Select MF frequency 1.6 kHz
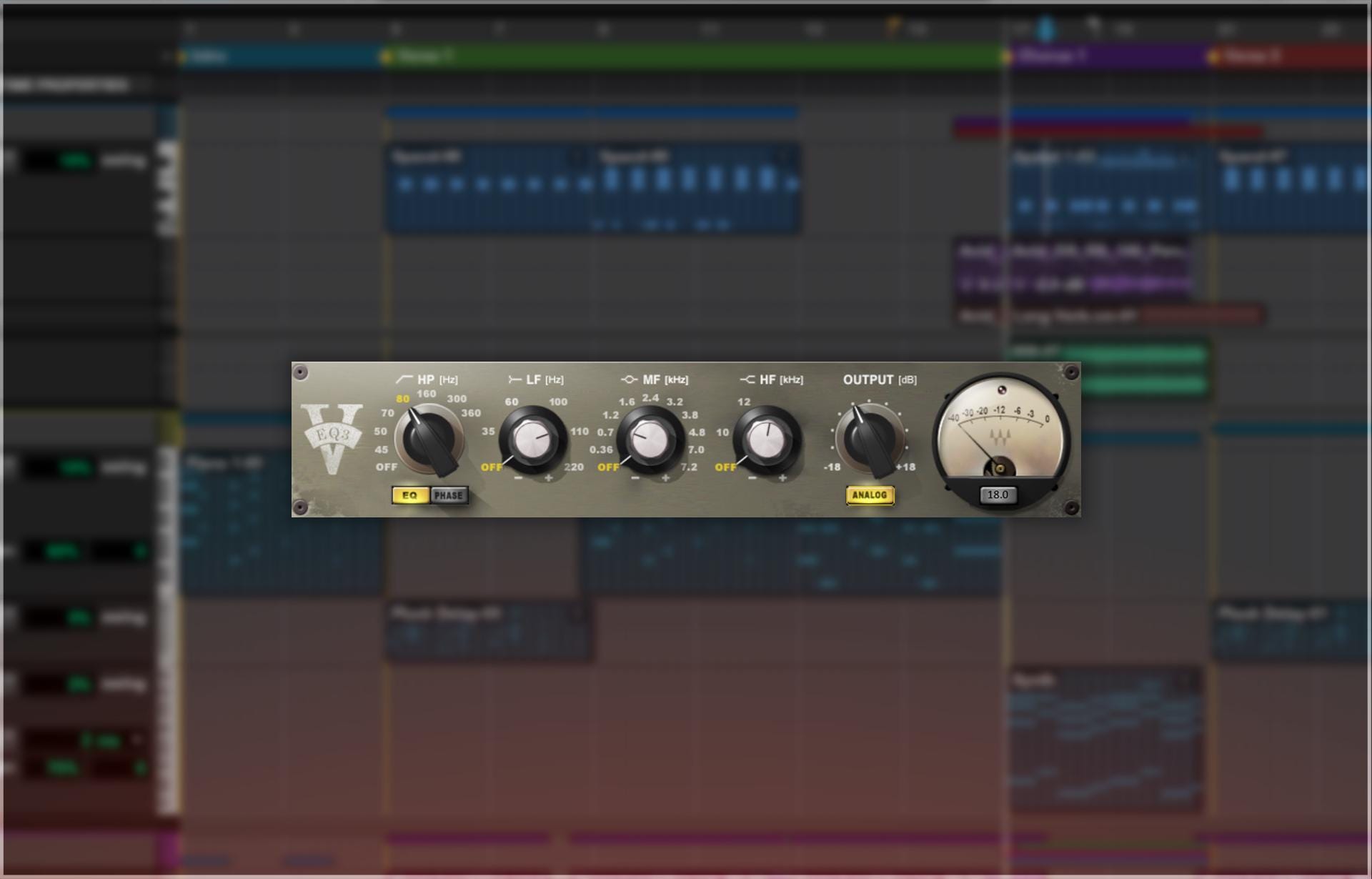The width and height of the screenshot is (1372, 879). [627, 402]
